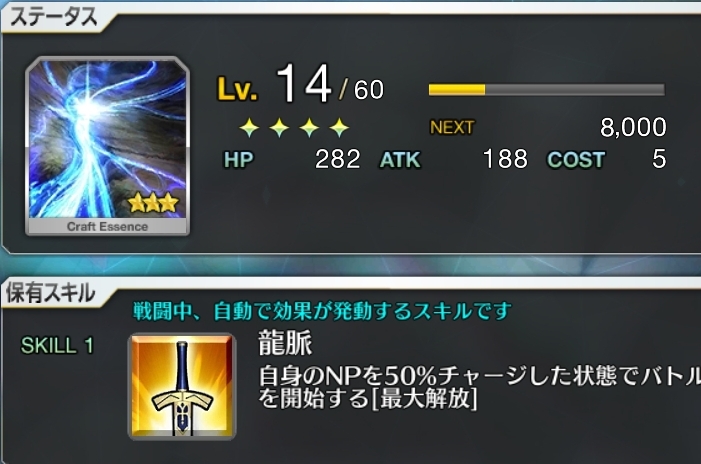Viewport: 701px width, 464px height.
Task: Tap the NEXT experience label
Action: point(452,128)
